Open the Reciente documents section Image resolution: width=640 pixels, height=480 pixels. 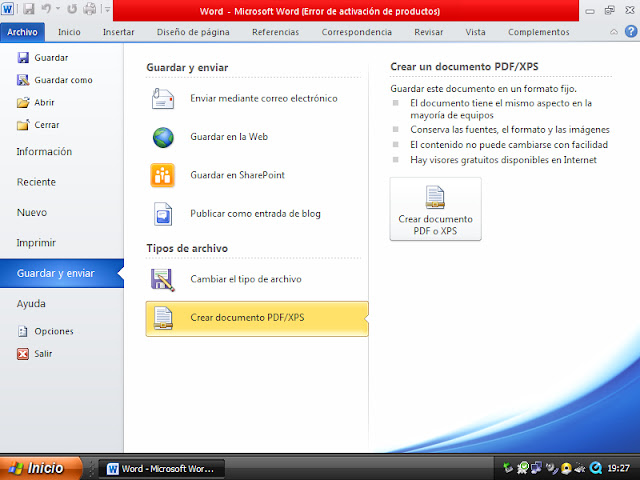click(x=36, y=182)
